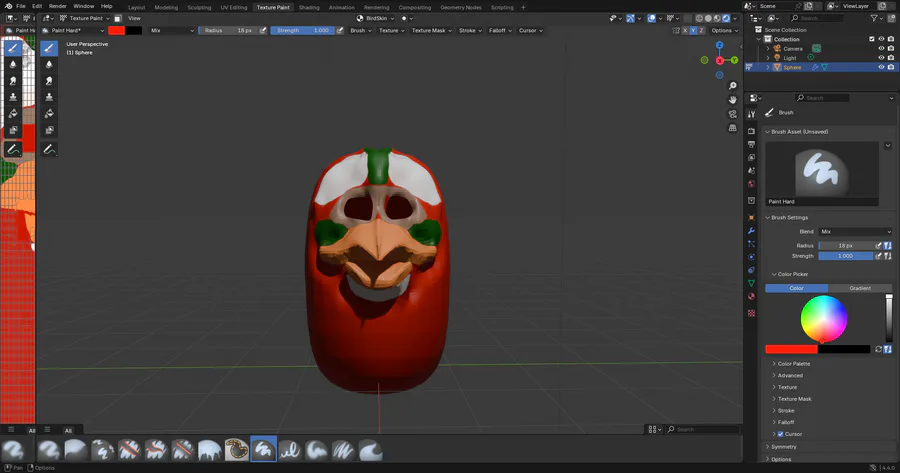The width and height of the screenshot is (900, 473).
Task: Switch to the Geometry Nodes workspace tab
Action: (x=461, y=7)
